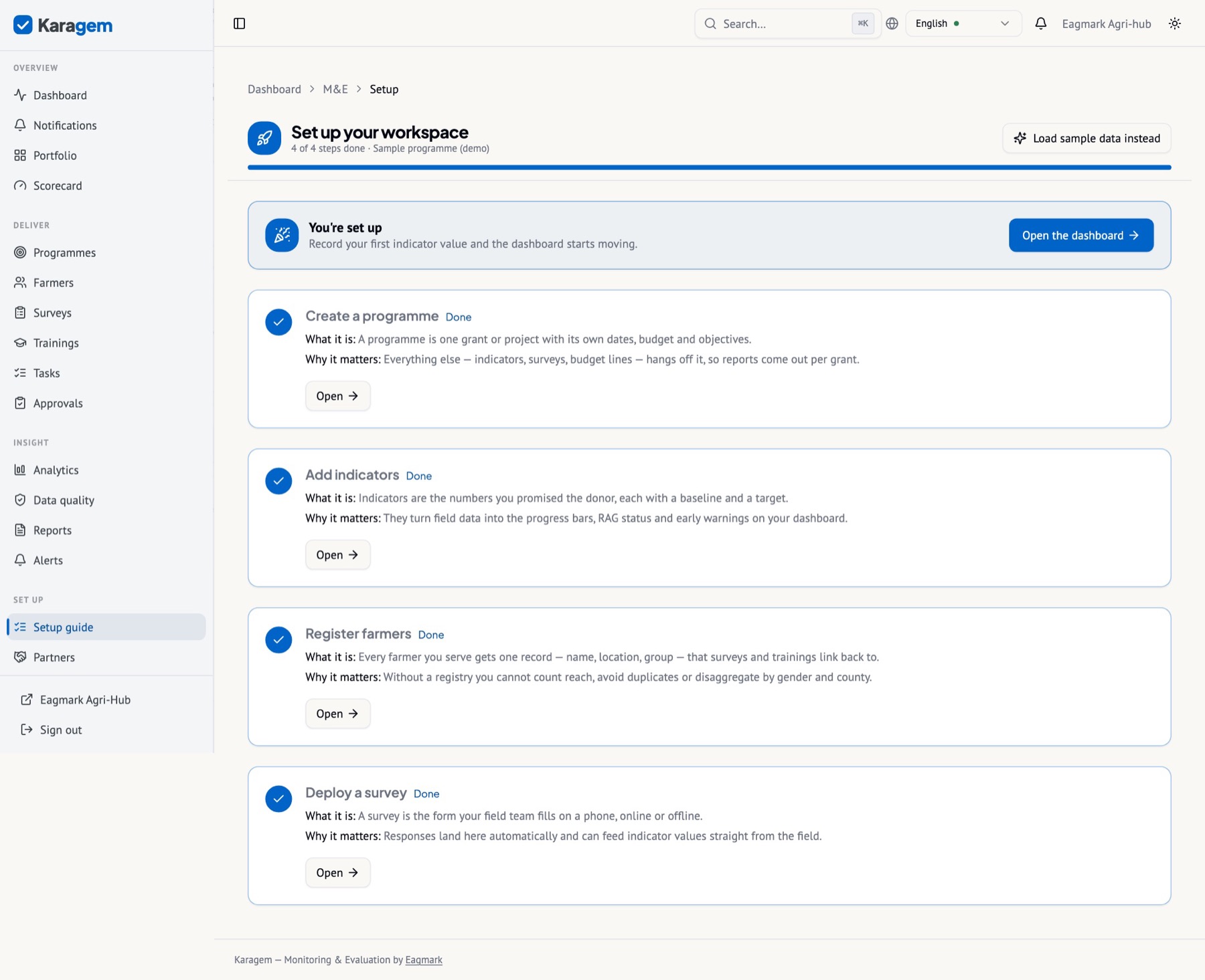The width and height of the screenshot is (1205, 980).
Task: Click the party popper icon
Action: [282, 235]
